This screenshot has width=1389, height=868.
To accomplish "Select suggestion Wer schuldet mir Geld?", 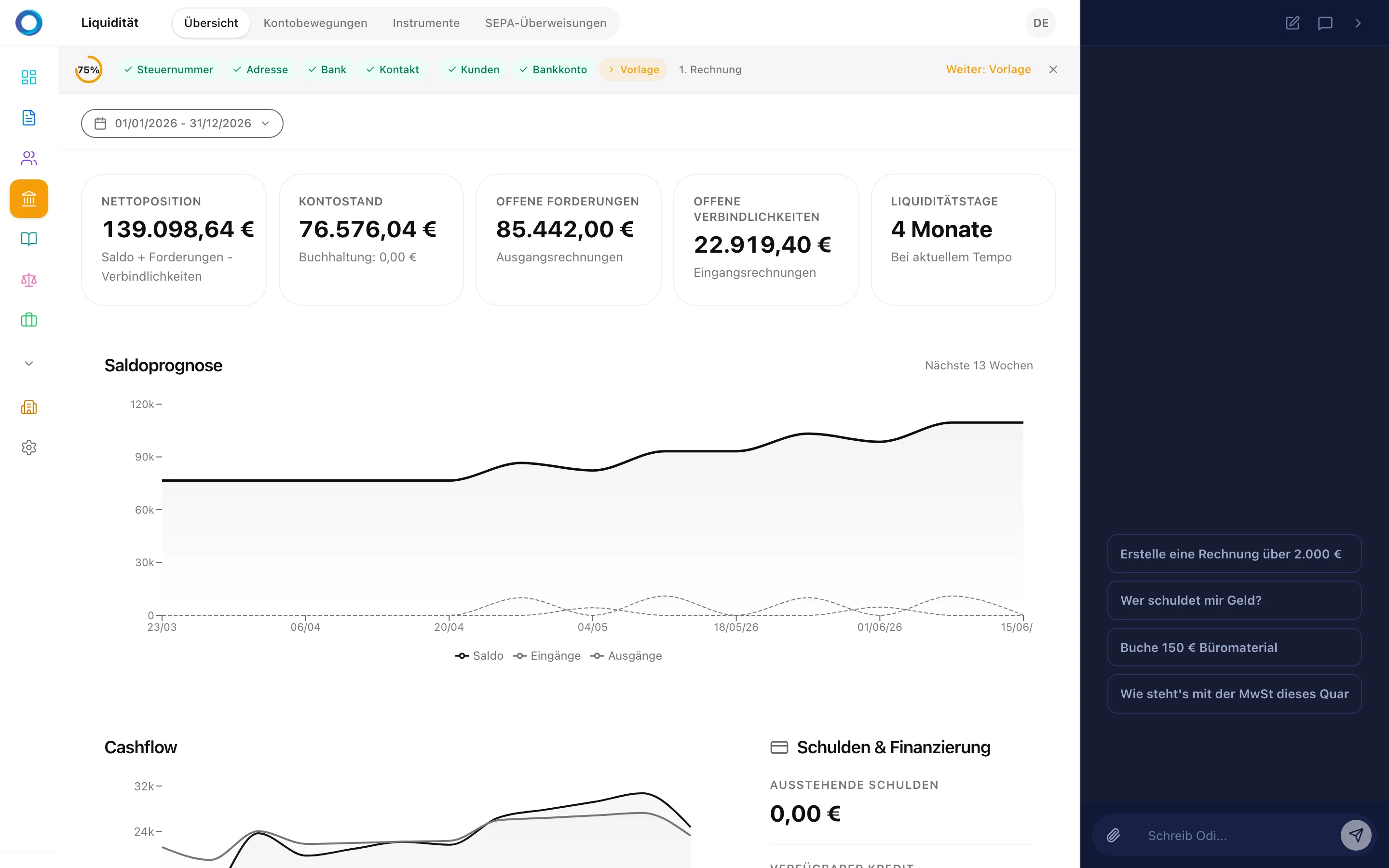I will 1234,600.
